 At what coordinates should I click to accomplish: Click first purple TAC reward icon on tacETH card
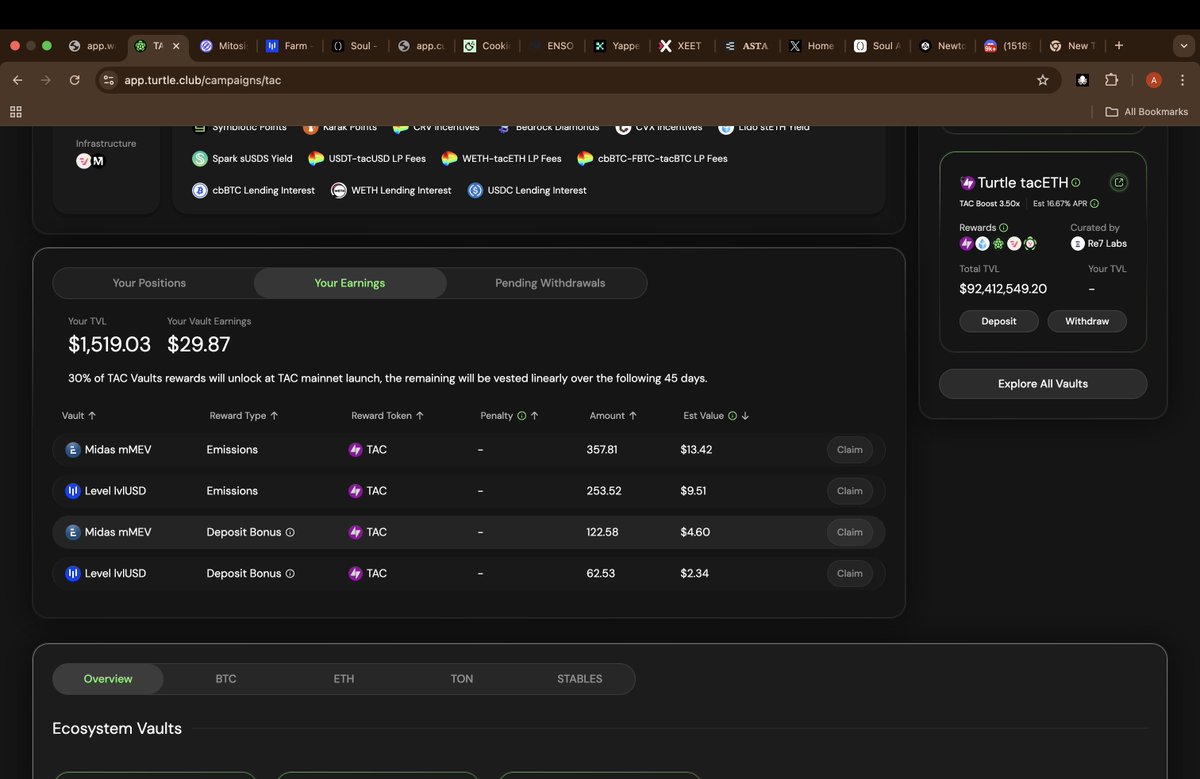pos(966,243)
